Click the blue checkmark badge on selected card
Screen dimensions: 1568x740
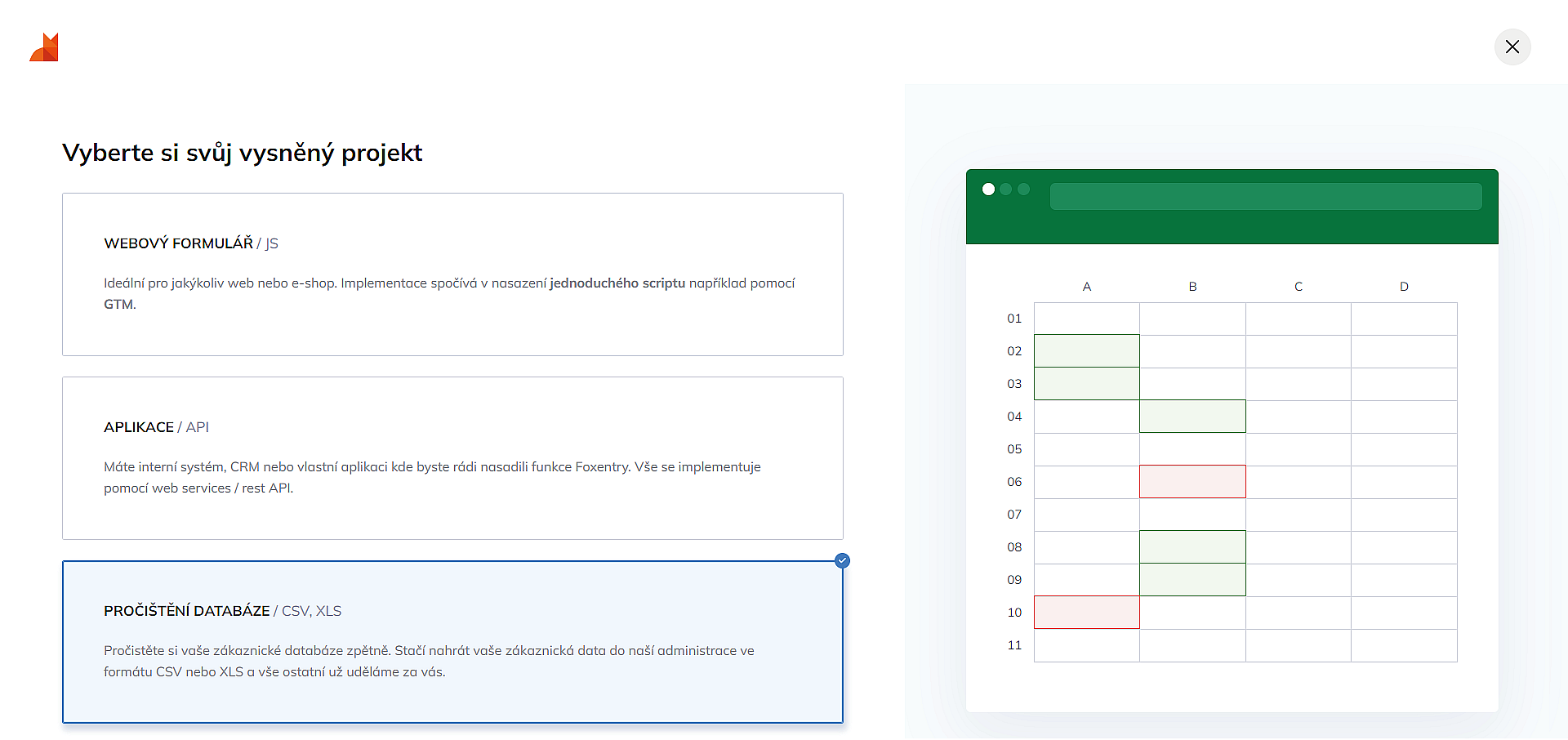[842, 560]
